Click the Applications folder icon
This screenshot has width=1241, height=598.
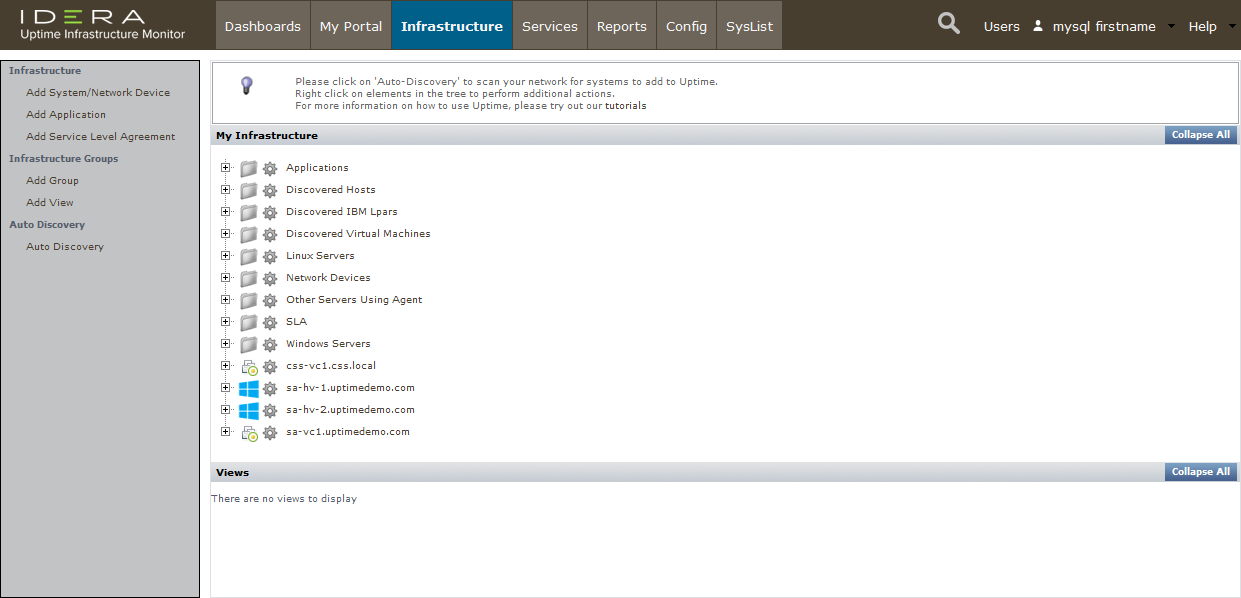click(249, 168)
